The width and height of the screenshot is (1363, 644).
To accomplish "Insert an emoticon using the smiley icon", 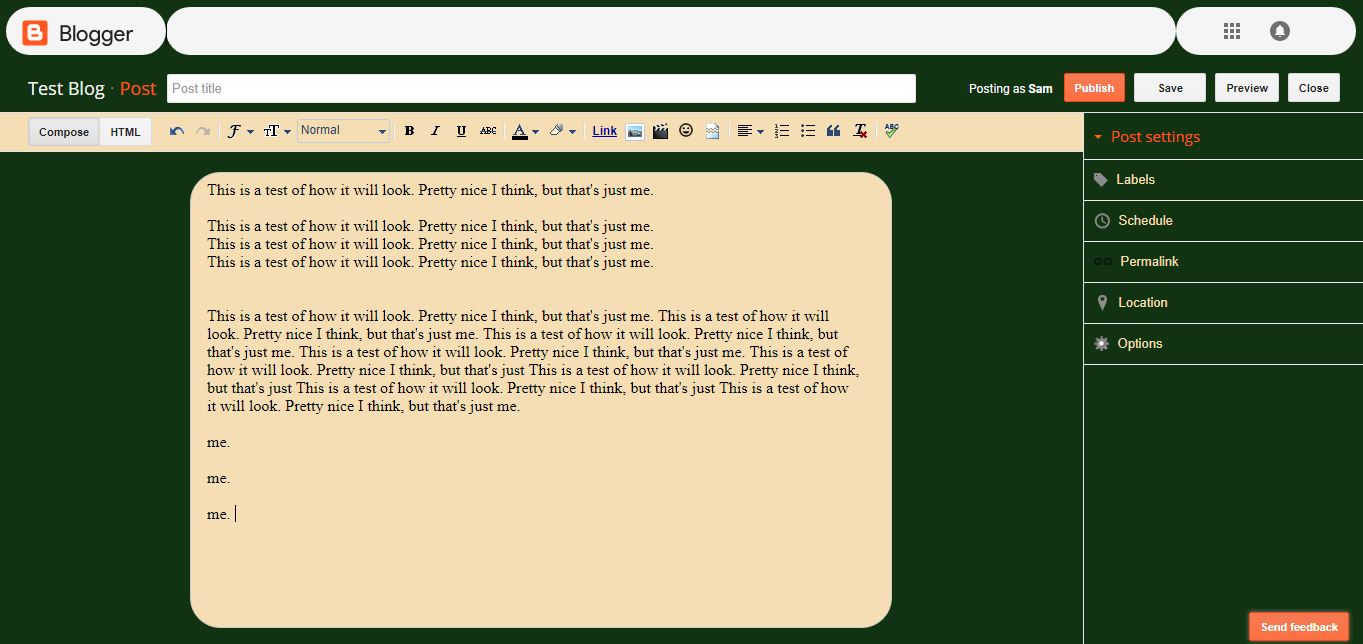I will [686, 131].
